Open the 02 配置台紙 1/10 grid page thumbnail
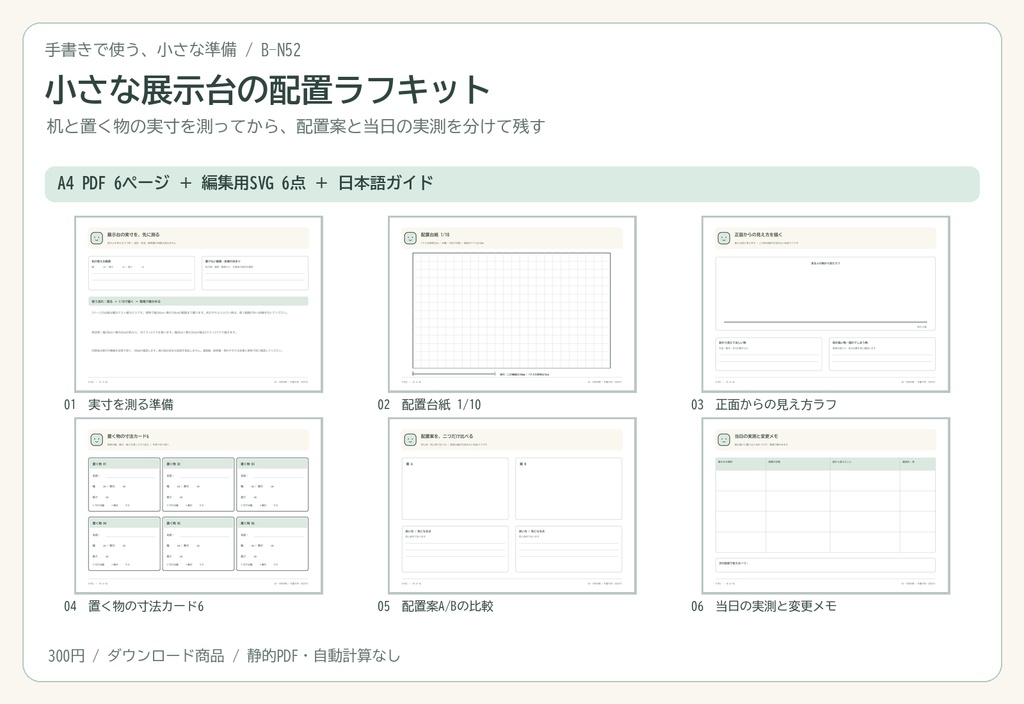 pyautogui.click(x=512, y=304)
